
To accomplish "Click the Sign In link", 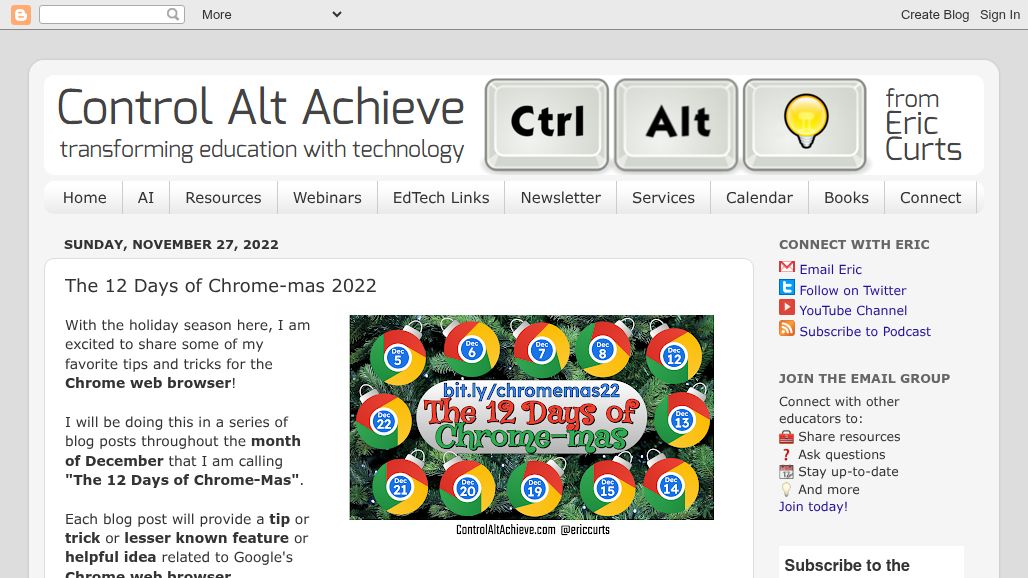I will (x=999, y=14).
